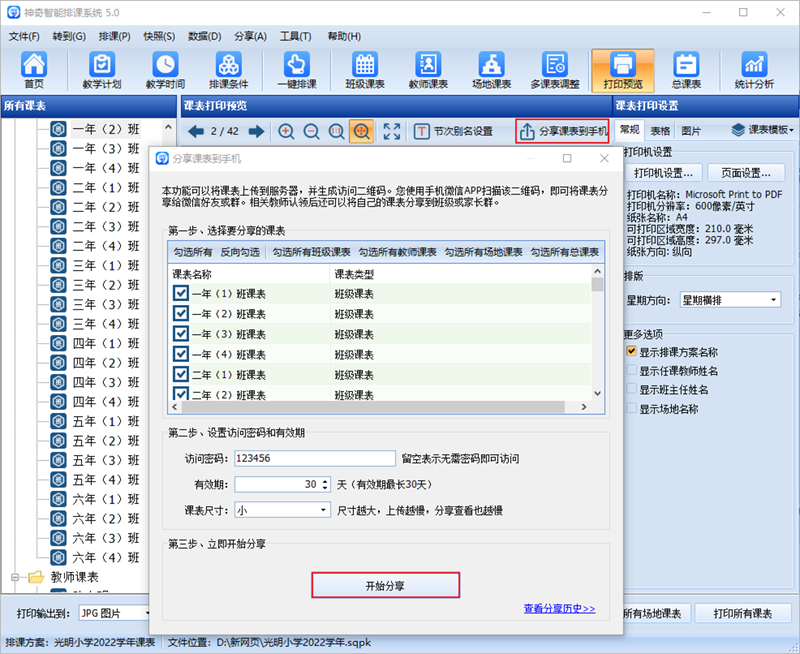This screenshot has width=800, height=654.
Task: Open the 教学计划 toolbar icon
Action: [102, 70]
